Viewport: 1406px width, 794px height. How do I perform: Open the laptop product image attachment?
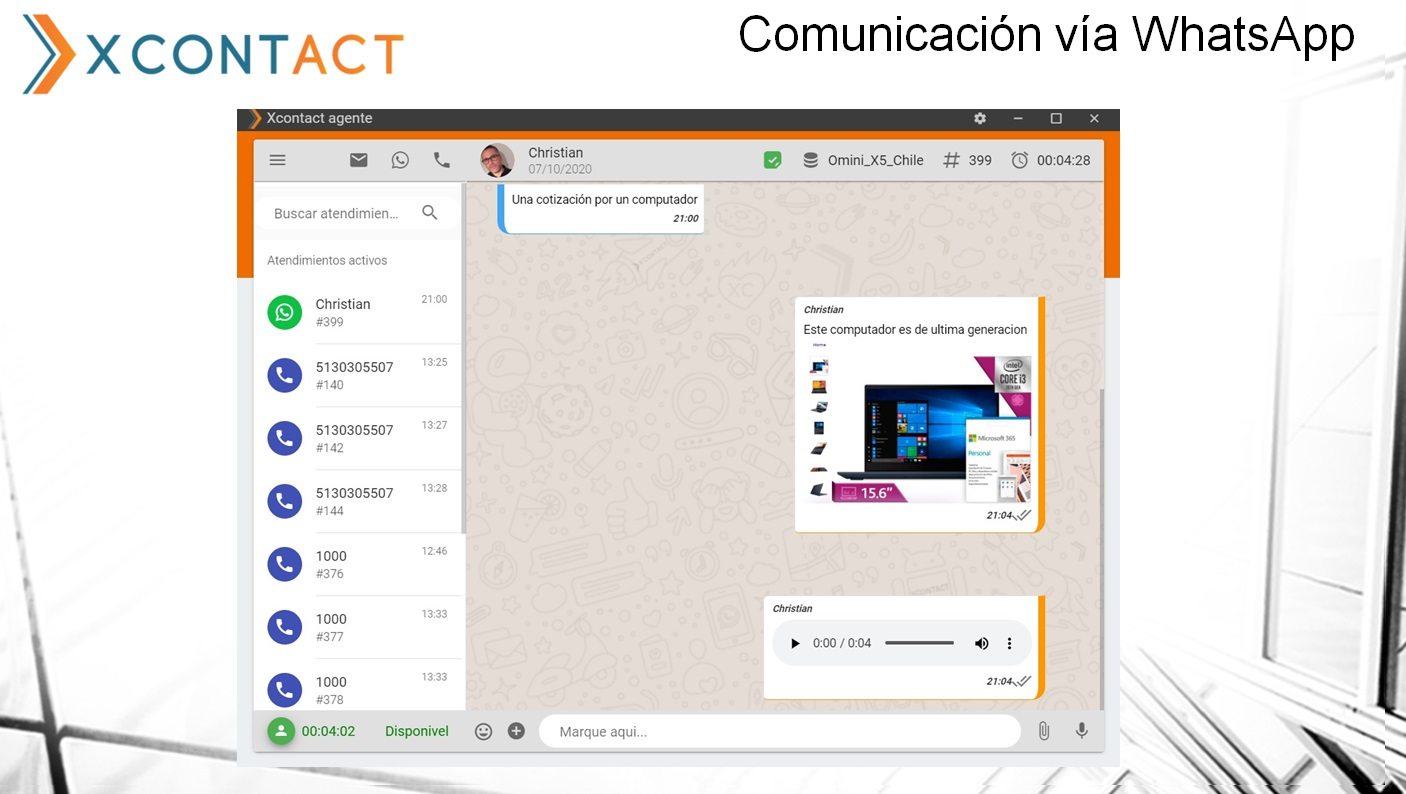pos(920,422)
